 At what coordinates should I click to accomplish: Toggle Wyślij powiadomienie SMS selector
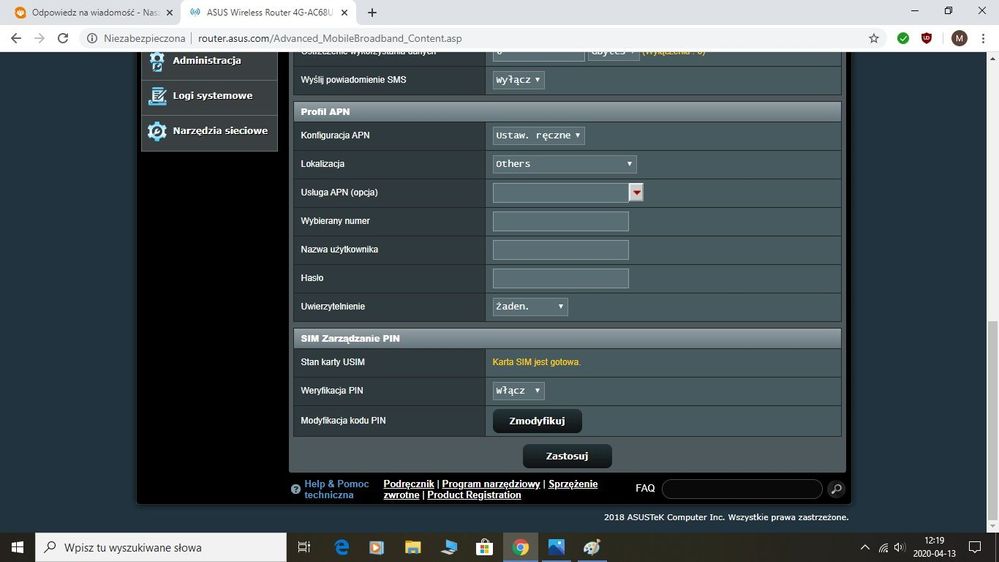click(519, 80)
